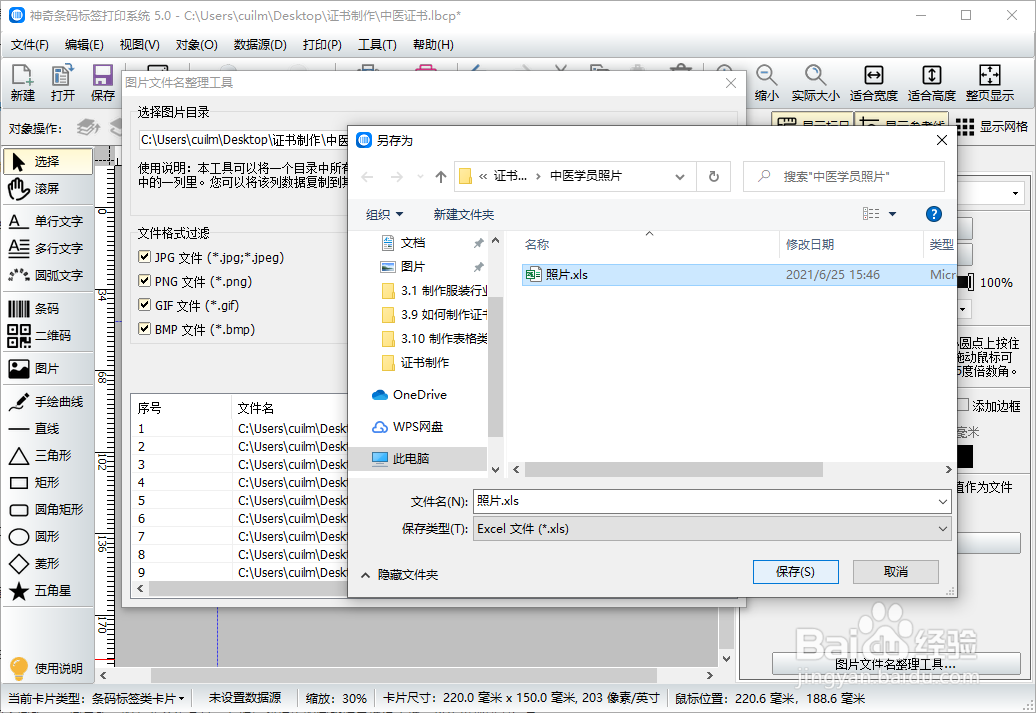1036x713 pixels.
Task: Select the 五角星 star tool
Action: [48, 591]
